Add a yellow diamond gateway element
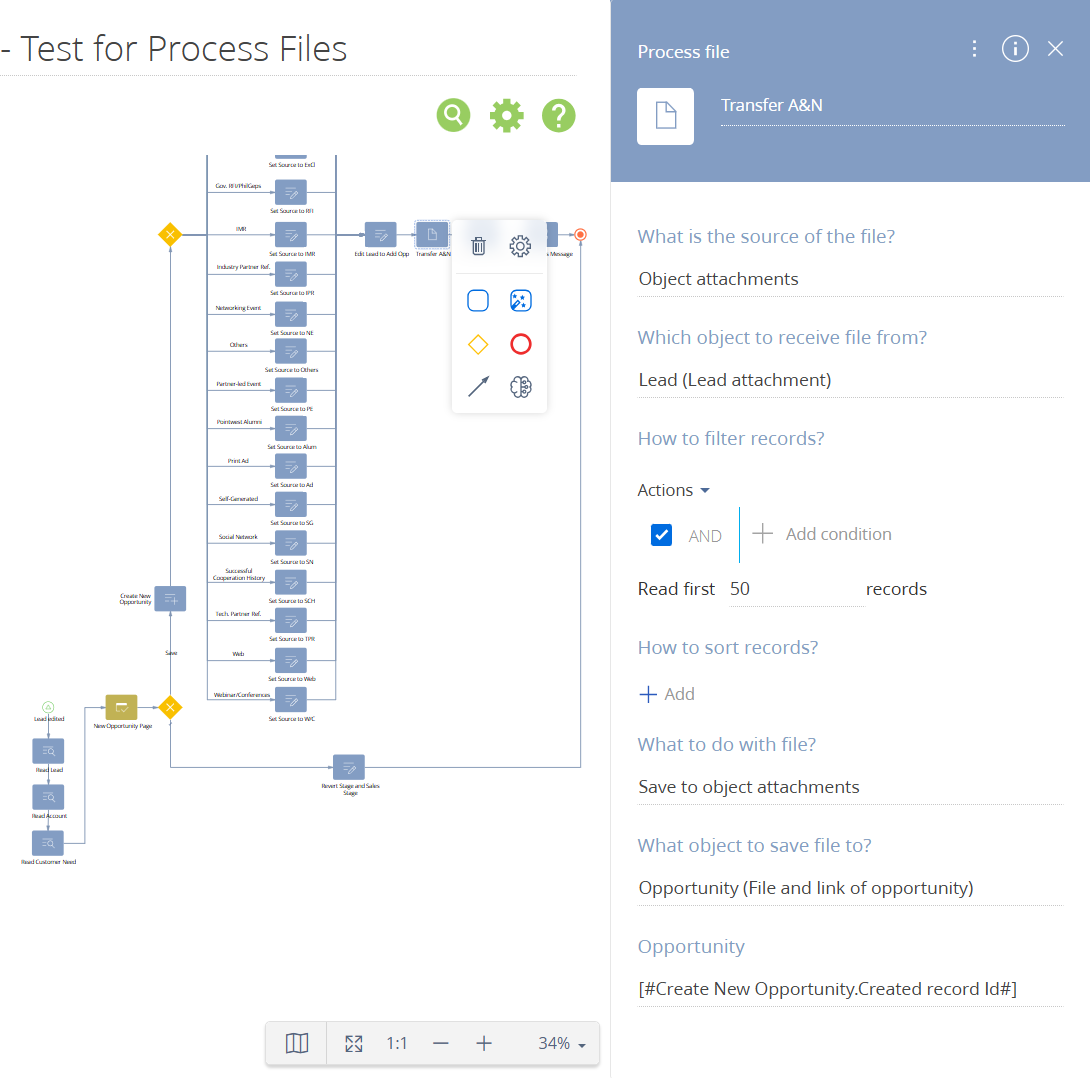The image size is (1090, 1078). [478, 344]
